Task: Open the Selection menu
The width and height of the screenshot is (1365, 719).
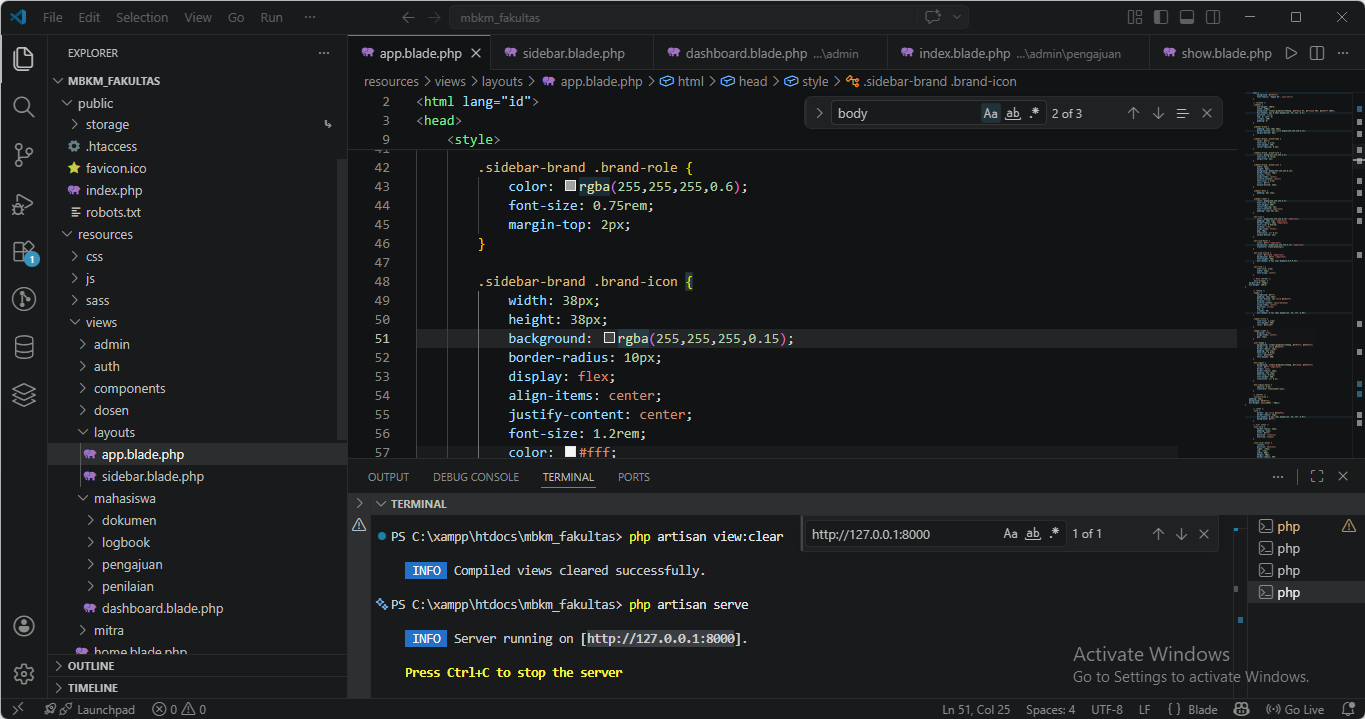Action: 142,17
